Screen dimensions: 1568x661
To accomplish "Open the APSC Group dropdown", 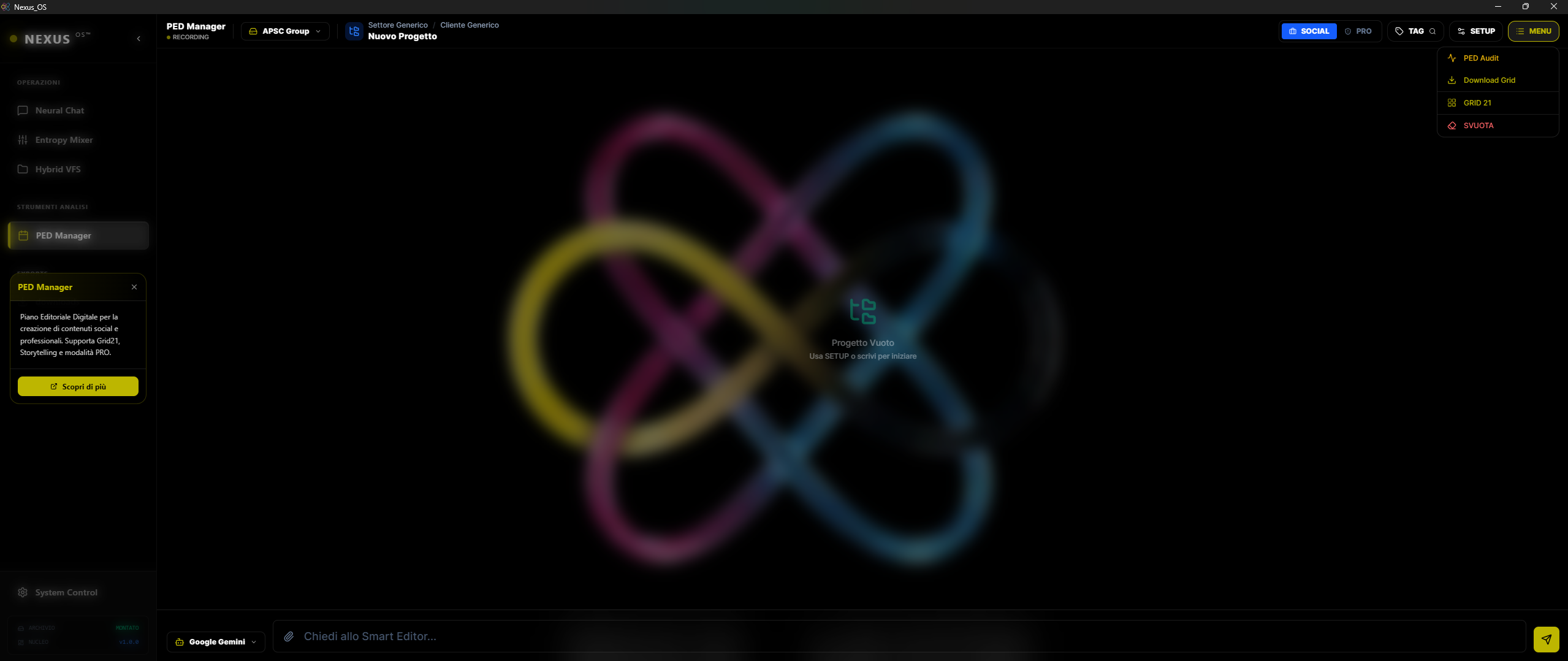I will click(285, 31).
